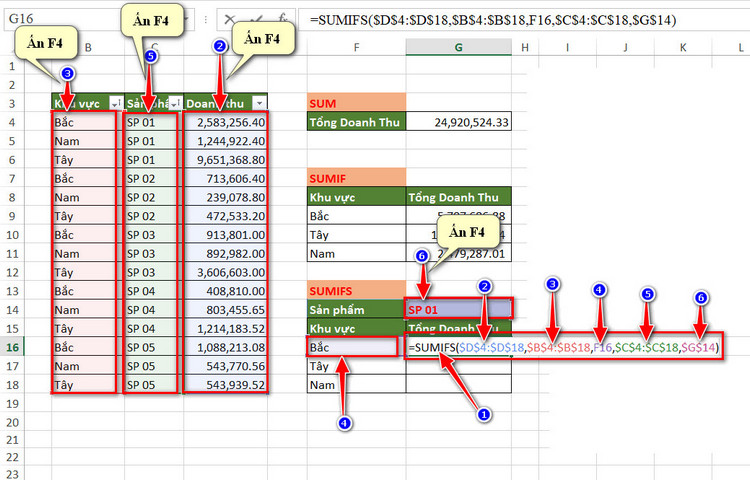Click the SUMIF table header Khu vực in row 8

pyautogui.click(x=356, y=197)
